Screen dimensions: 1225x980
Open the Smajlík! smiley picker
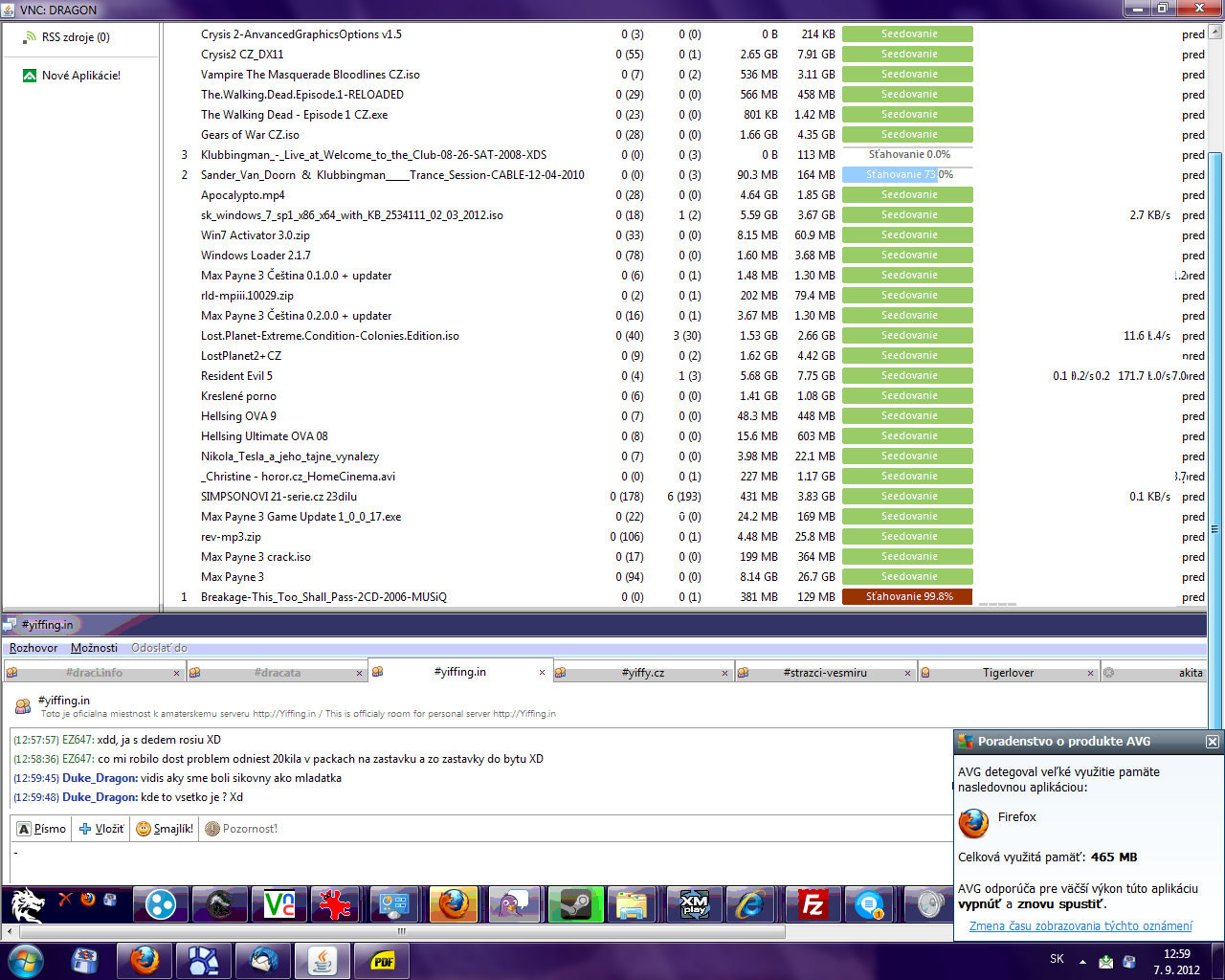point(165,829)
